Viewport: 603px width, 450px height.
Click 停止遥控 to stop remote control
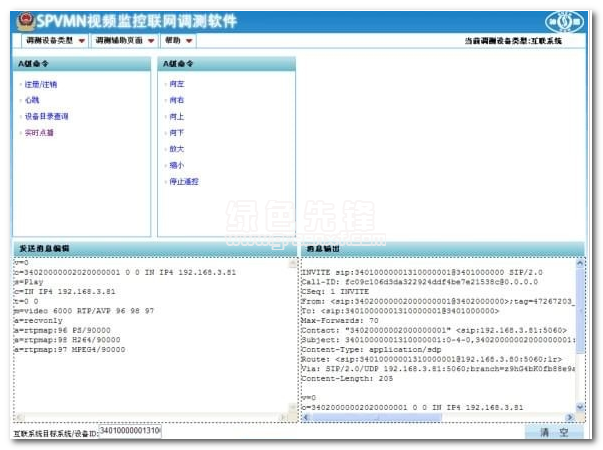click(184, 181)
